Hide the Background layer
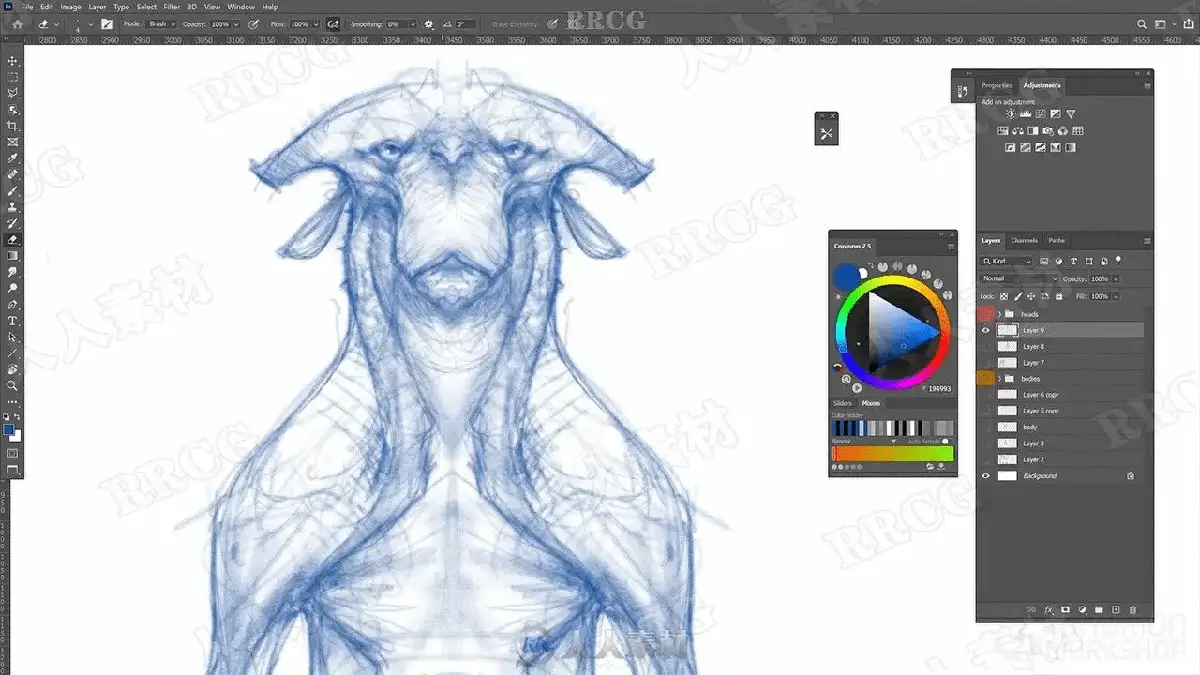This screenshot has width=1200, height=675. (x=986, y=476)
